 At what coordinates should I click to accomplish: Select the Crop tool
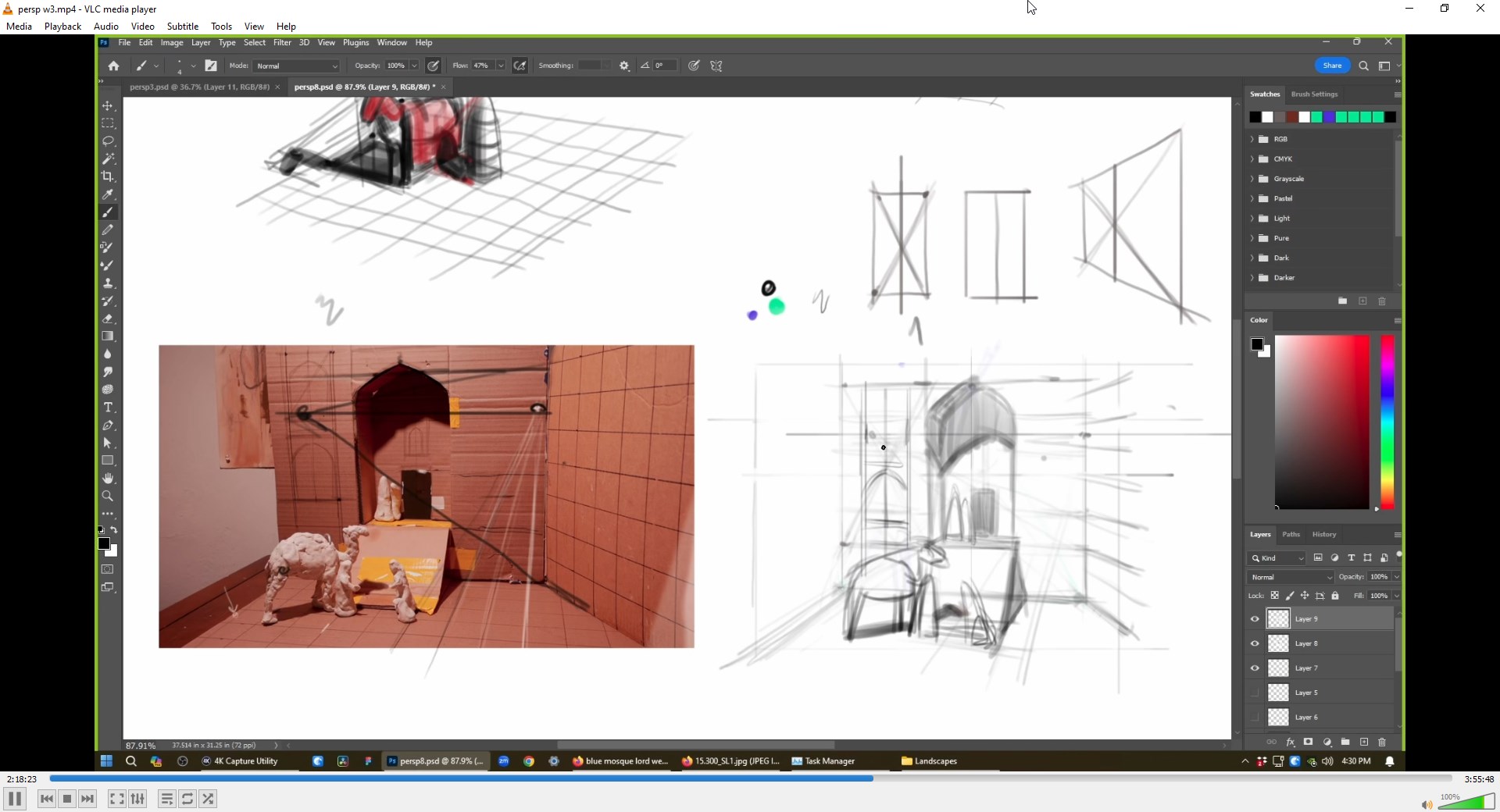coord(108,176)
